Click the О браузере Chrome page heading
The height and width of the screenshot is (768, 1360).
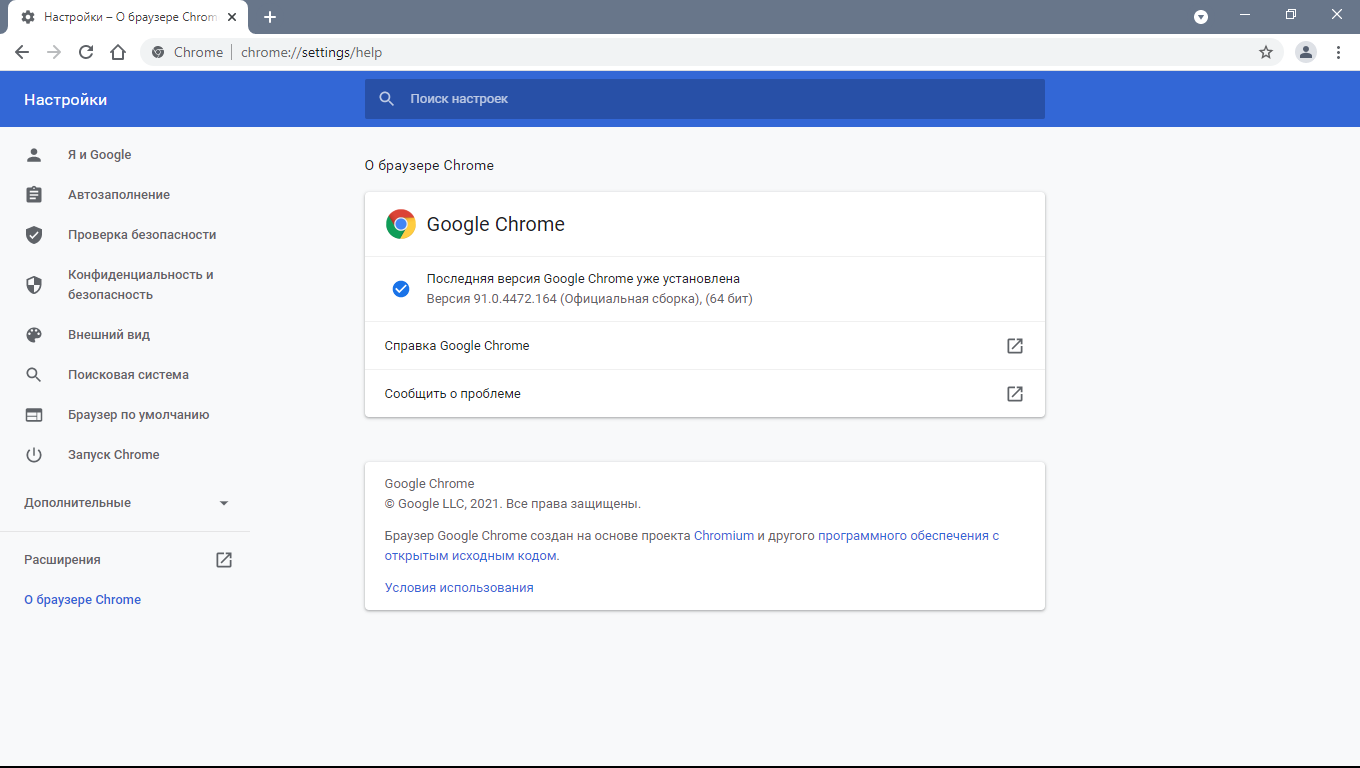(429, 166)
